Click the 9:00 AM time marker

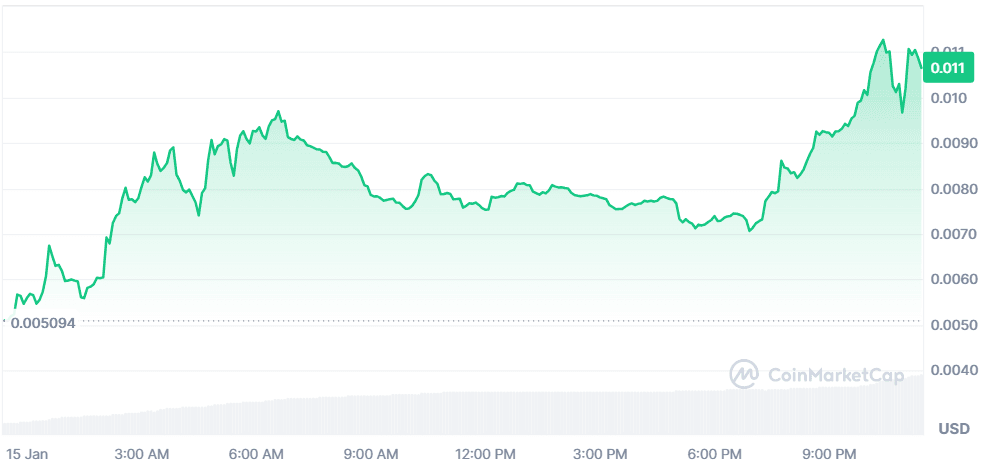point(373,454)
